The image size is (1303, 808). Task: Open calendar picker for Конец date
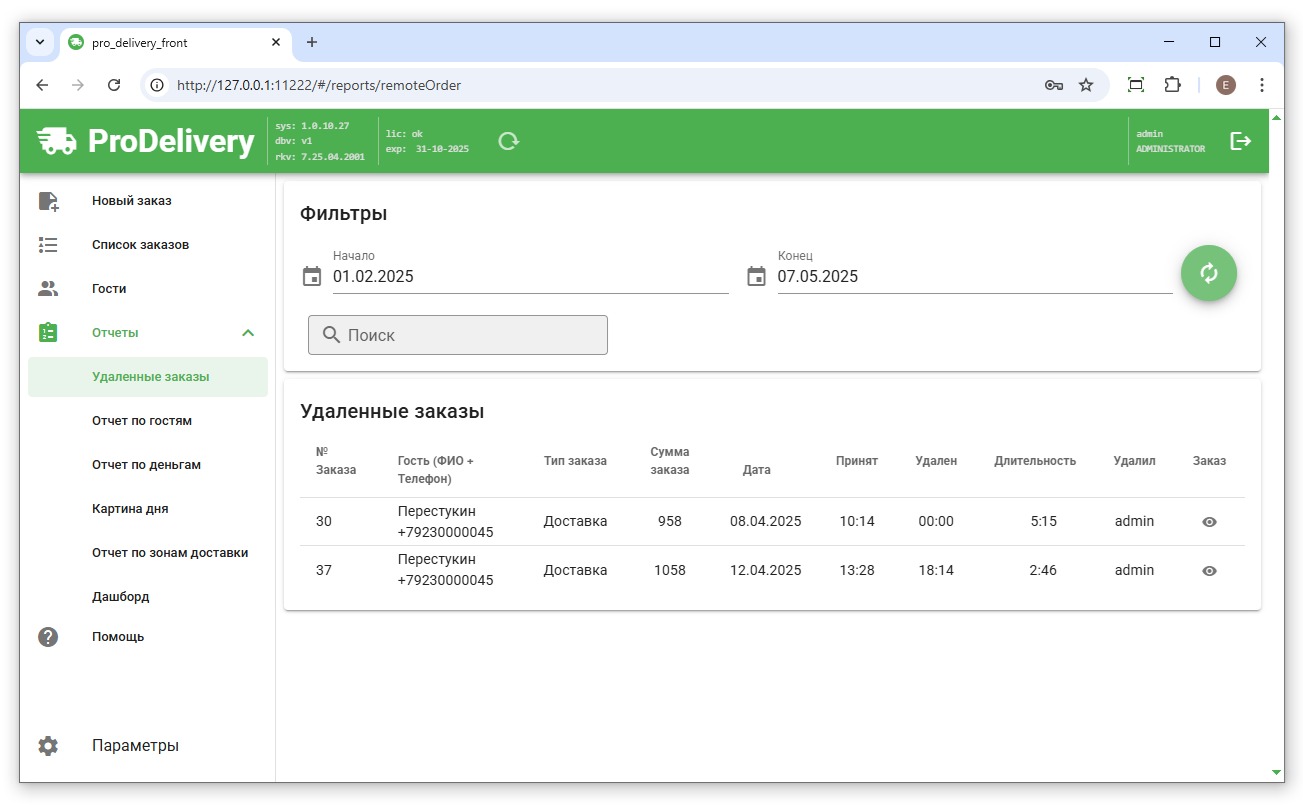point(757,277)
